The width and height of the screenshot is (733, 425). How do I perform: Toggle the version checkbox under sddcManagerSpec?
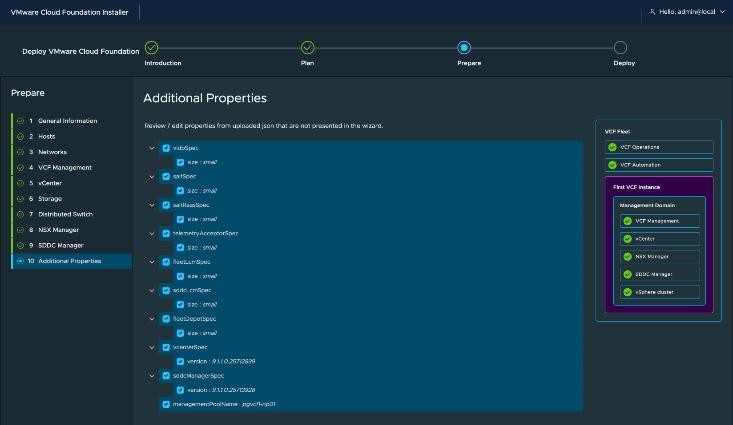pyautogui.click(x=180, y=390)
